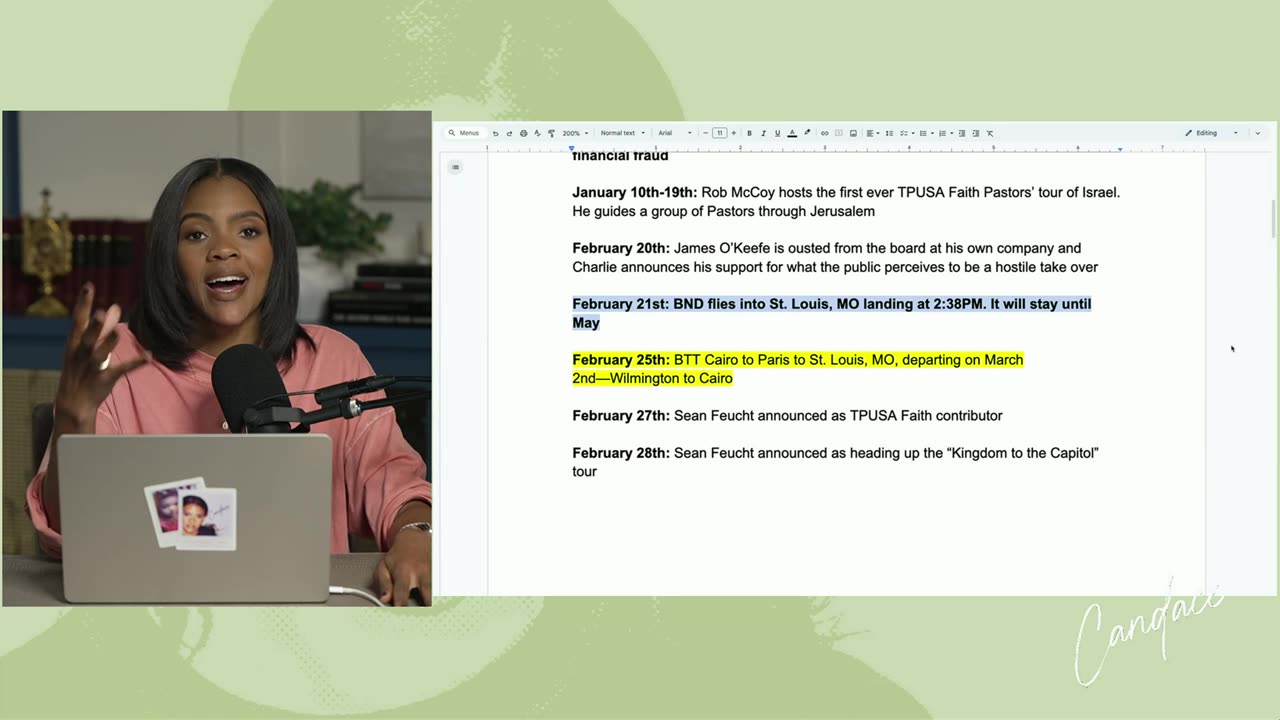Open the text color picker
The image size is (1280, 720).
pyautogui.click(x=792, y=133)
